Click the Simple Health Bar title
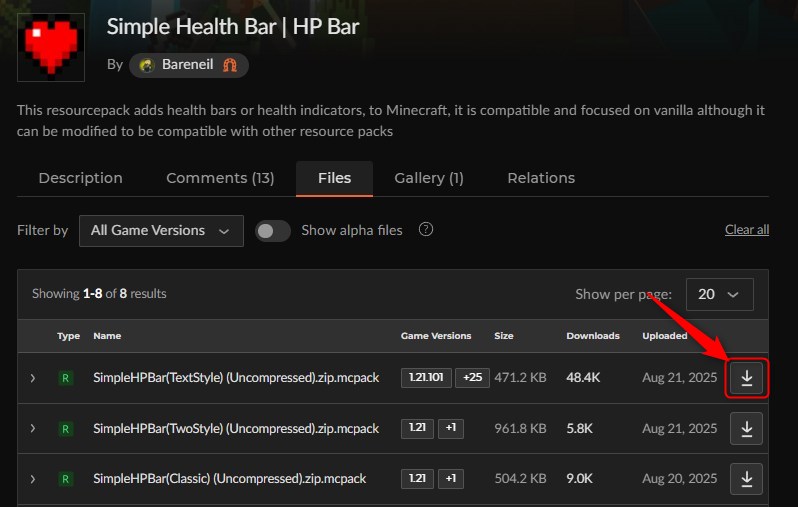This screenshot has width=798, height=507. pyautogui.click(x=233, y=26)
